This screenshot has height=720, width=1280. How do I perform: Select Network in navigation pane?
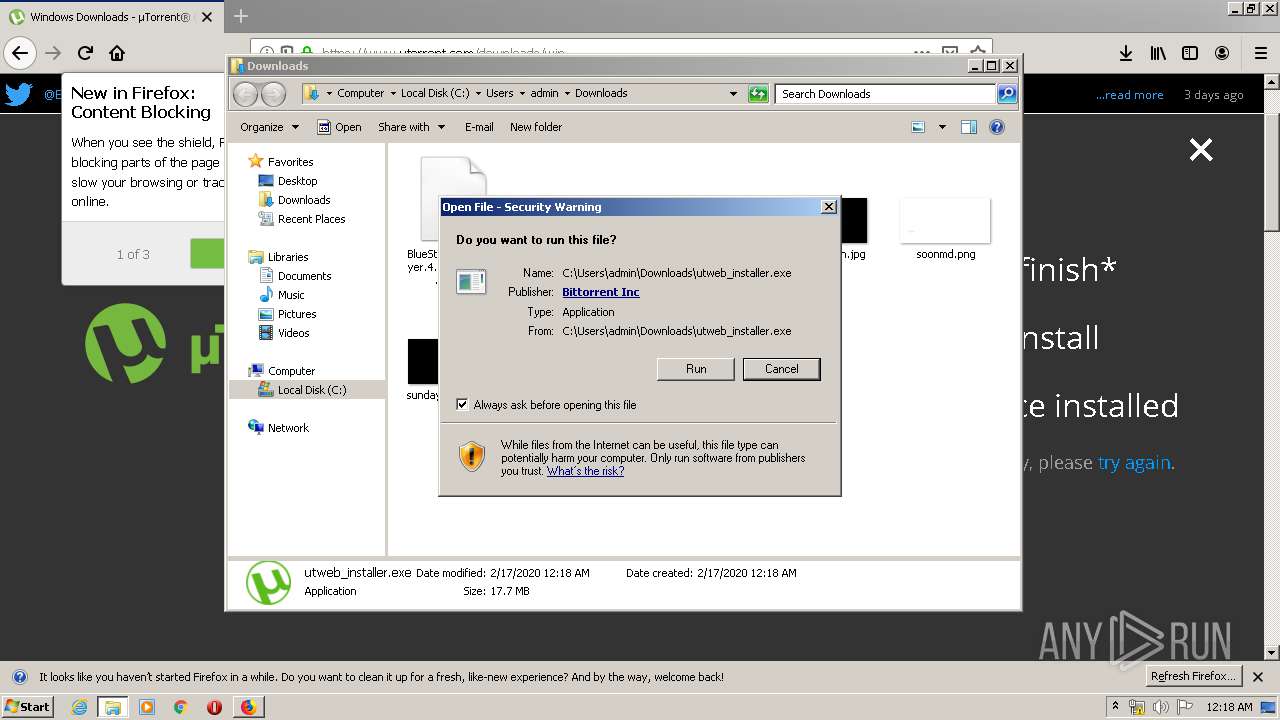click(288, 428)
